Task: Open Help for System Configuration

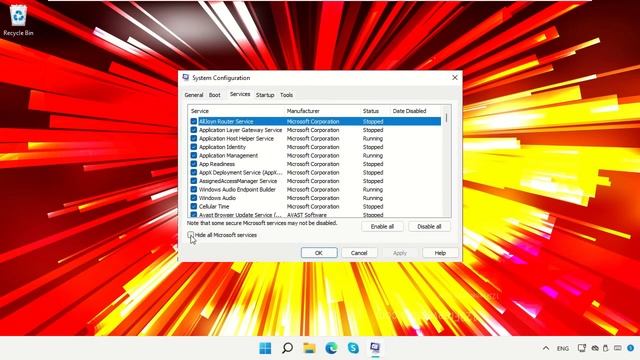Action: click(440, 253)
